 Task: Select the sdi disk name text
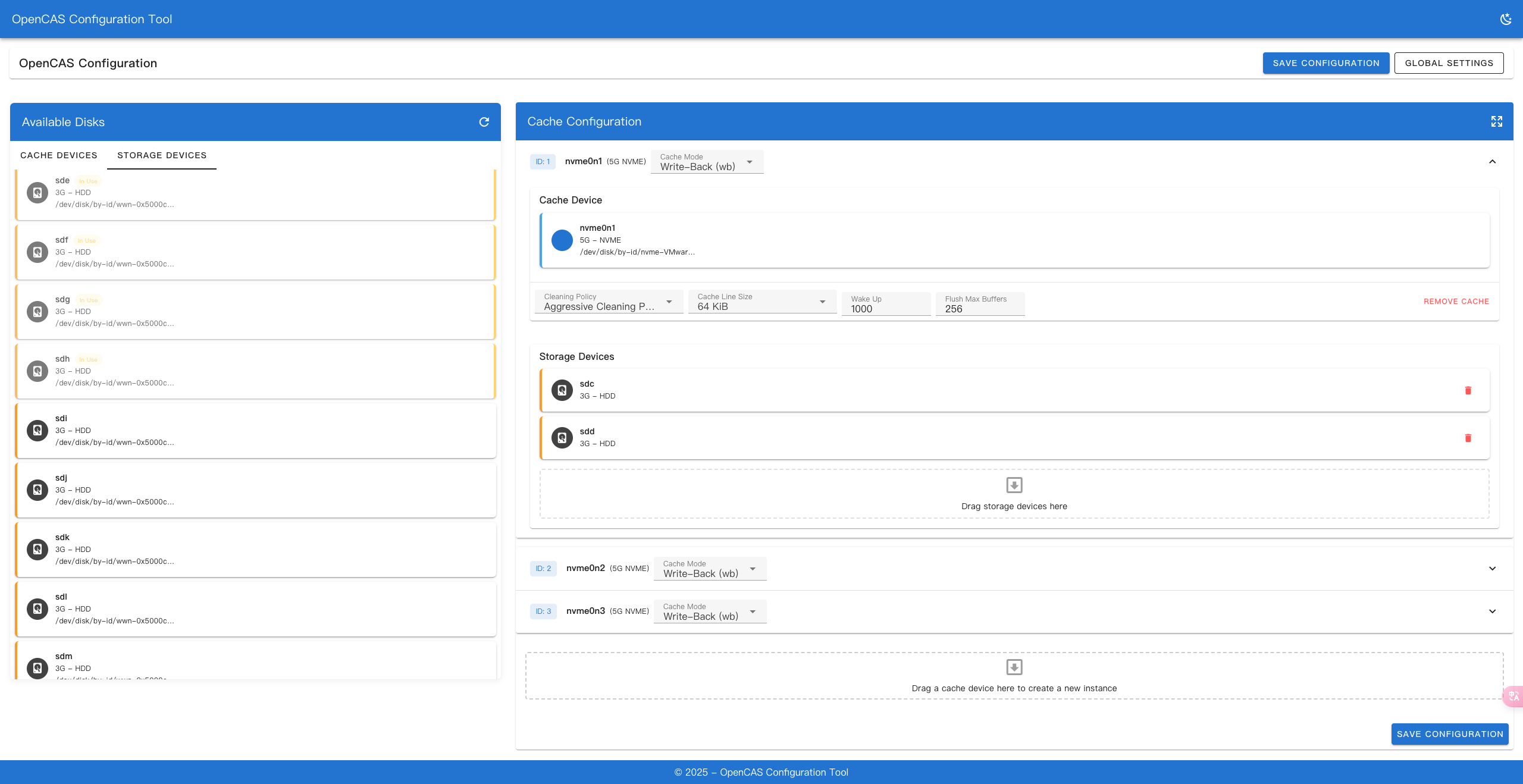coord(61,418)
